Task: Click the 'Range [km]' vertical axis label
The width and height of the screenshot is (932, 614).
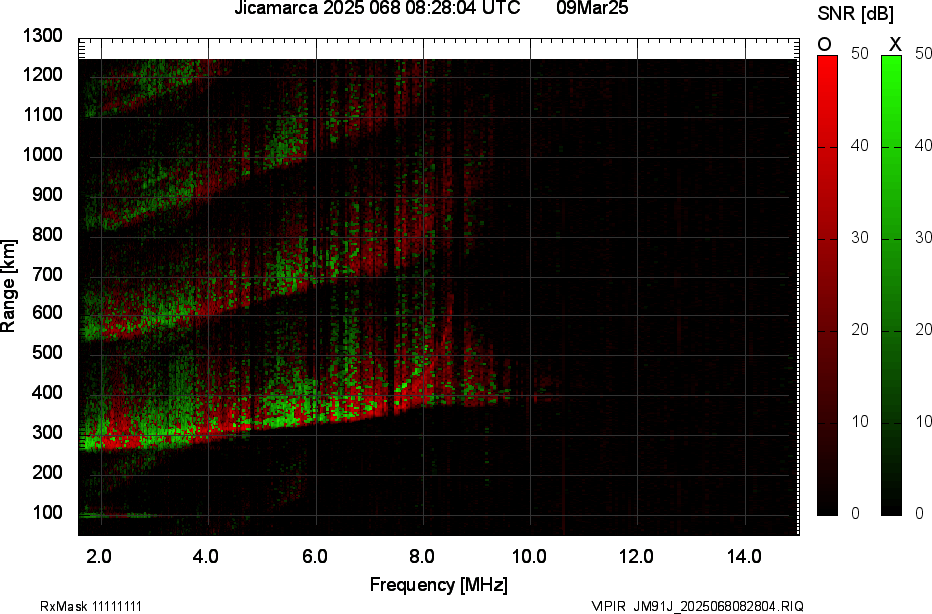Action: pyautogui.click(x=8, y=286)
